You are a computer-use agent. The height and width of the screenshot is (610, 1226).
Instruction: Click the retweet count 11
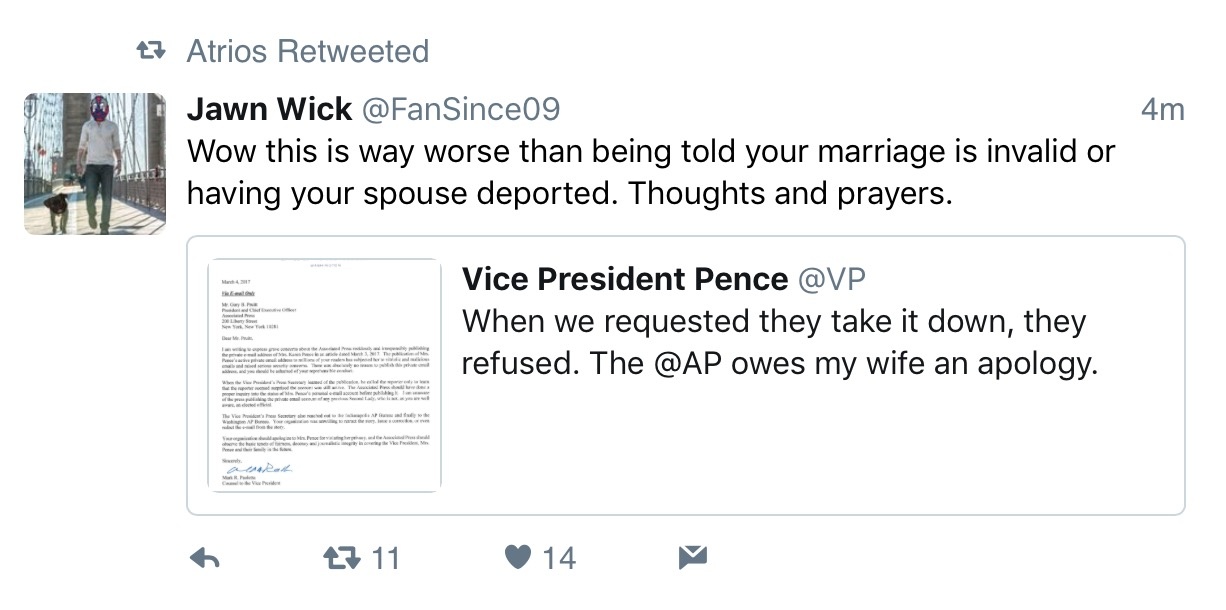tap(385, 558)
